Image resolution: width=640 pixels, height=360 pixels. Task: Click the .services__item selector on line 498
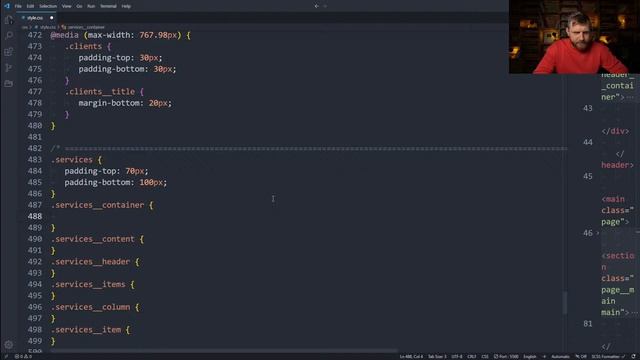point(86,330)
